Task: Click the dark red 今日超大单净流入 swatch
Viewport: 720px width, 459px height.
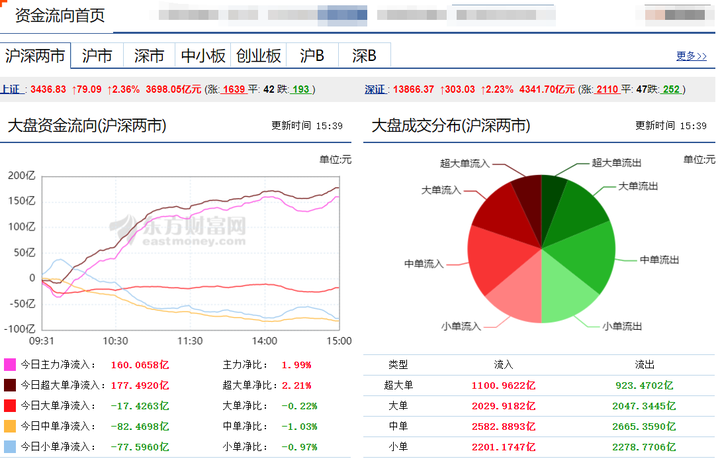Action: 10,385
